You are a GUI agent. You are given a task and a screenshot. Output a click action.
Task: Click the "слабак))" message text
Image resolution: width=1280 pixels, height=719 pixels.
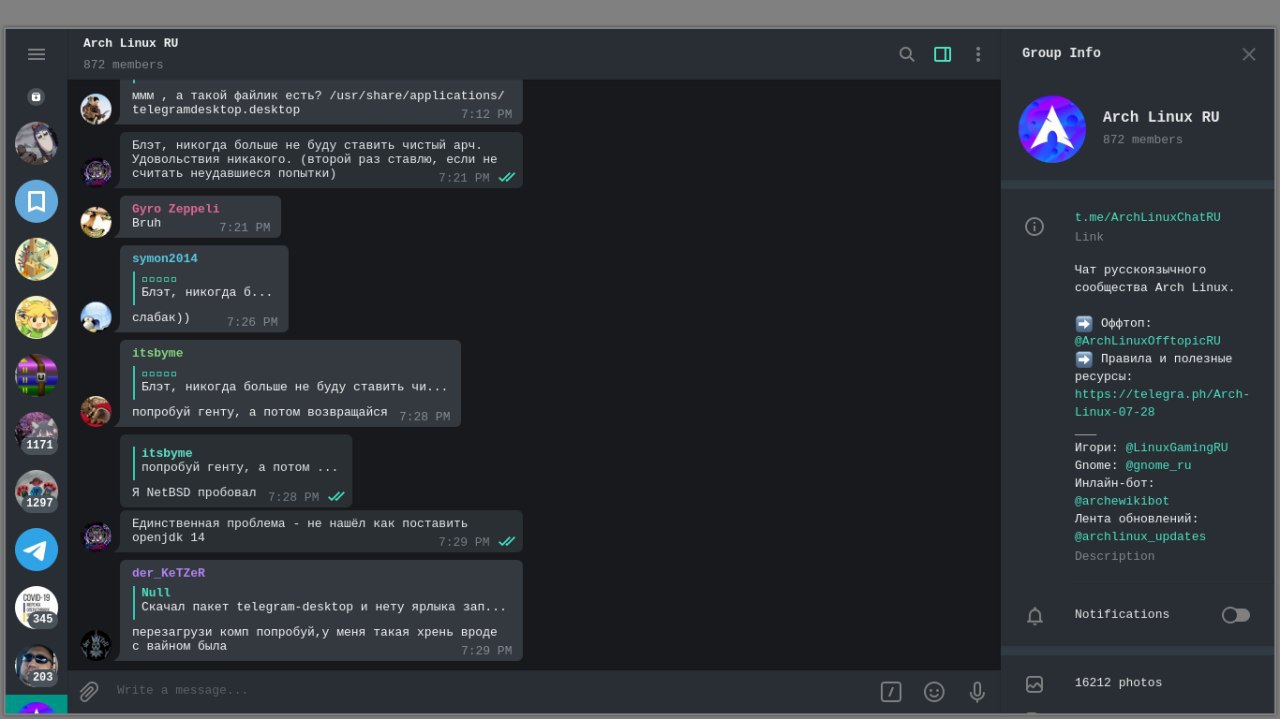point(161,318)
